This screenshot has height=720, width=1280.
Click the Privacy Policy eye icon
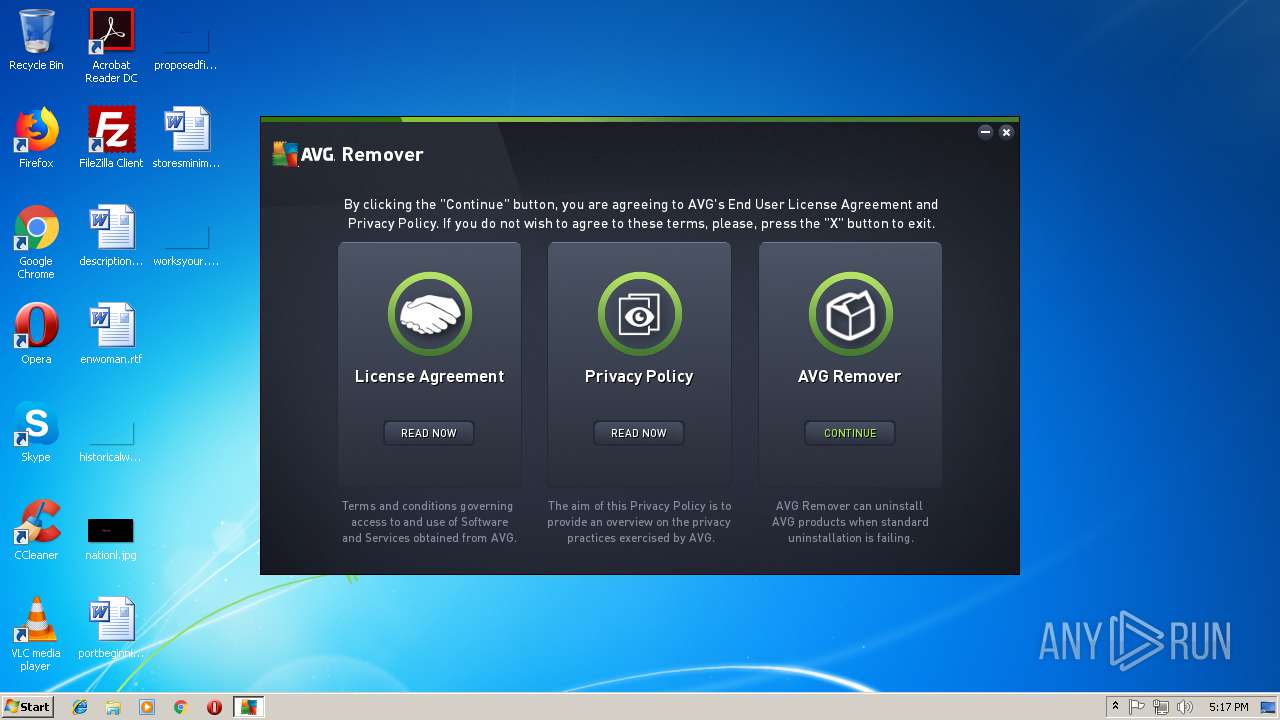(x=639, y=315)
